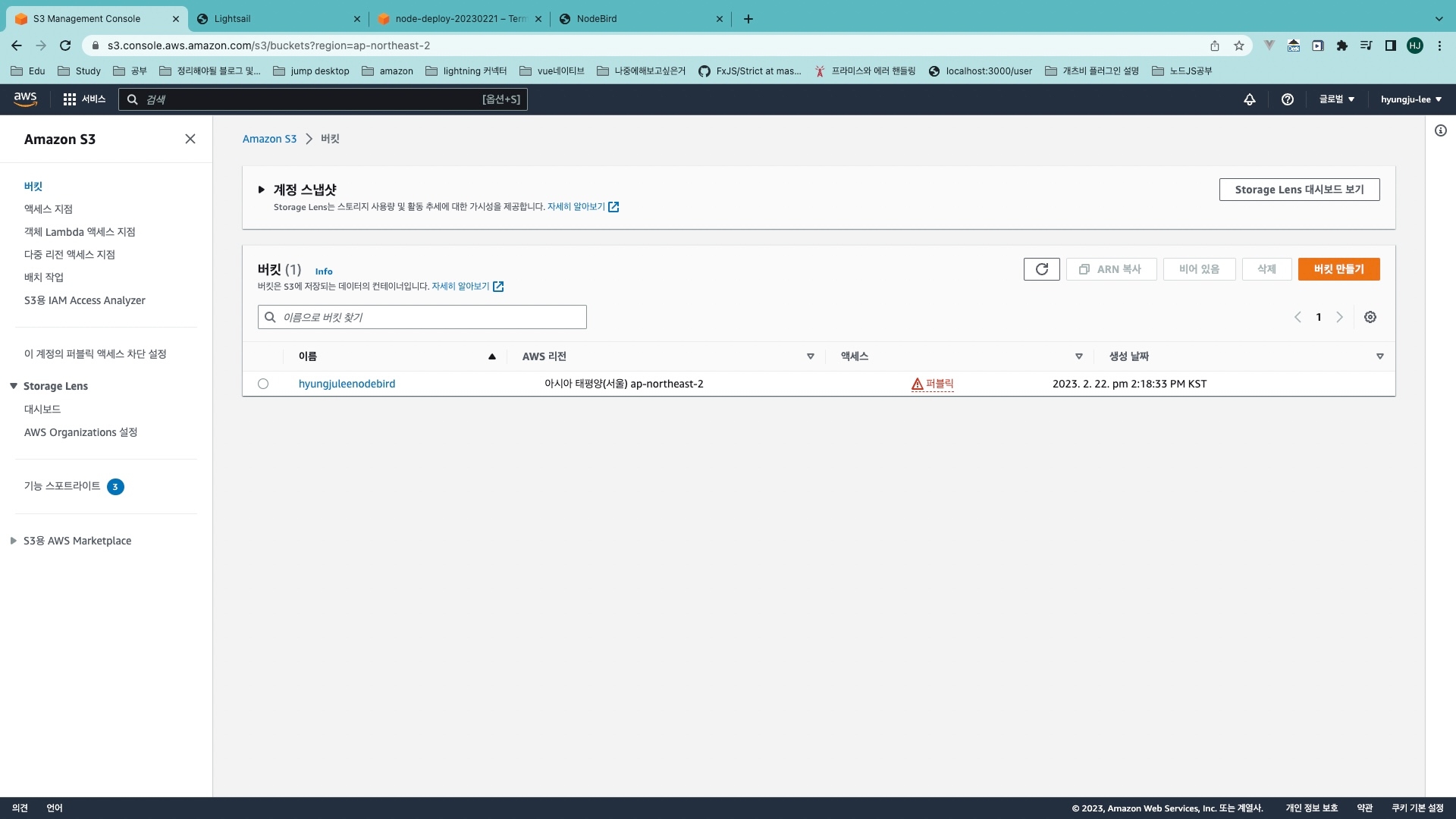The image size is (1456, 819).
Task: Close the Amazon S3 sidebar
Action: 190,139
